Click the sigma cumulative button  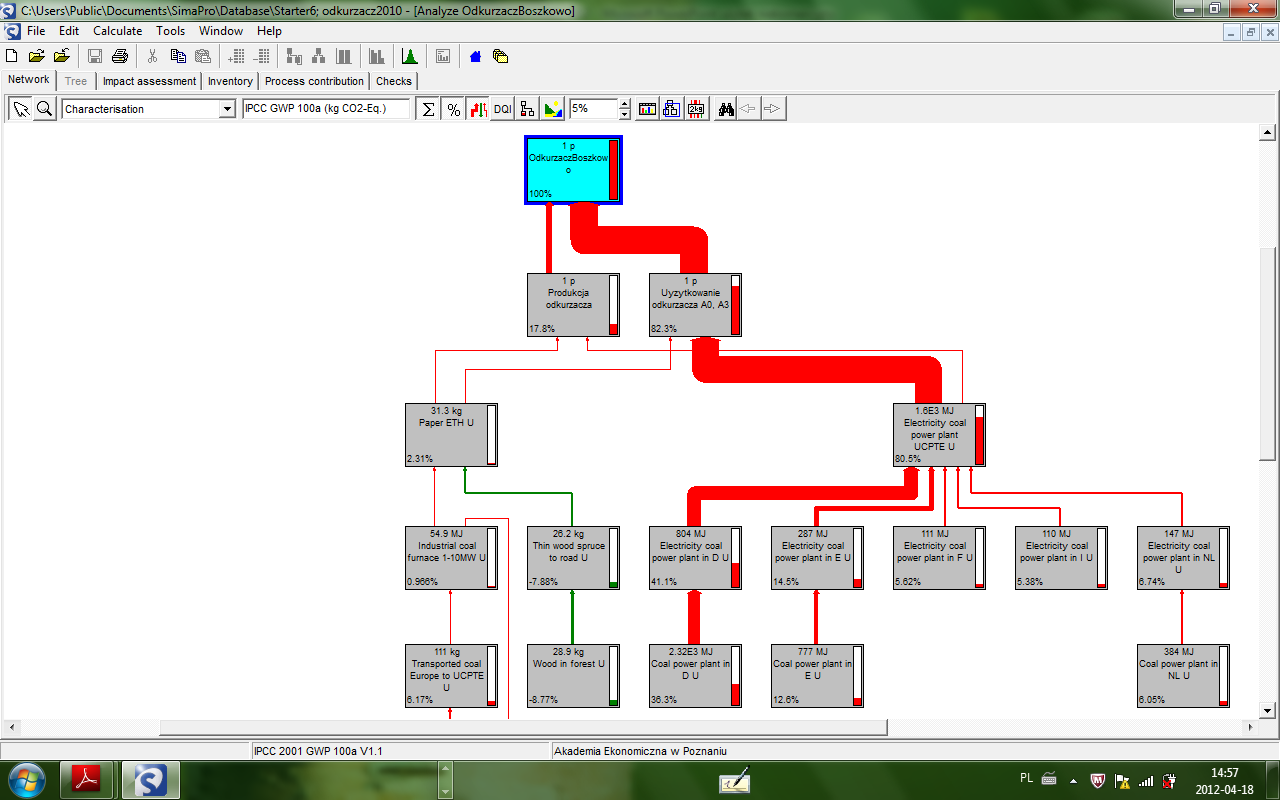click(428, 109)
